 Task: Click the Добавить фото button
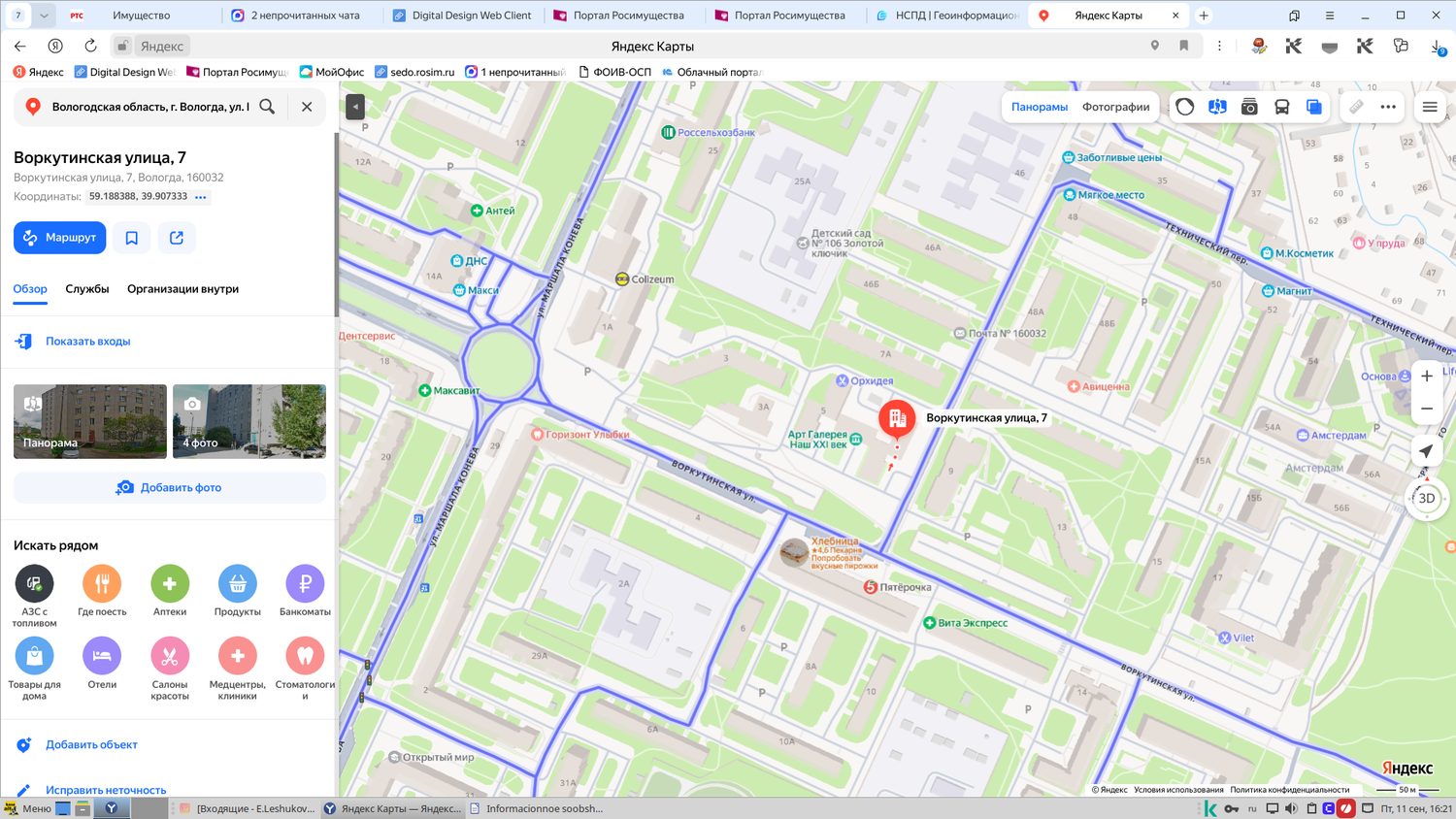pyautogui.click(x=170, y=487)
